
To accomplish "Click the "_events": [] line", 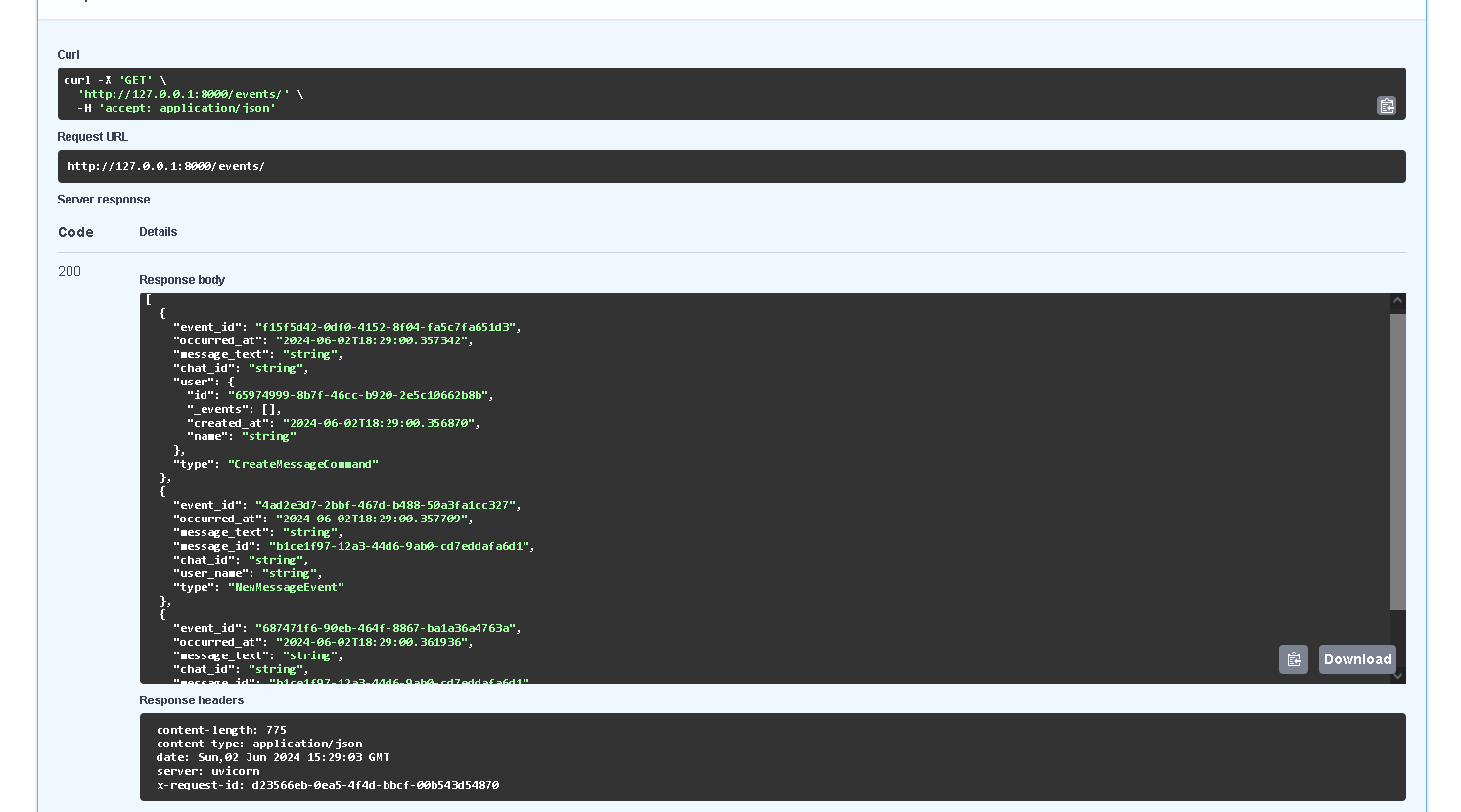I will 234,409.
